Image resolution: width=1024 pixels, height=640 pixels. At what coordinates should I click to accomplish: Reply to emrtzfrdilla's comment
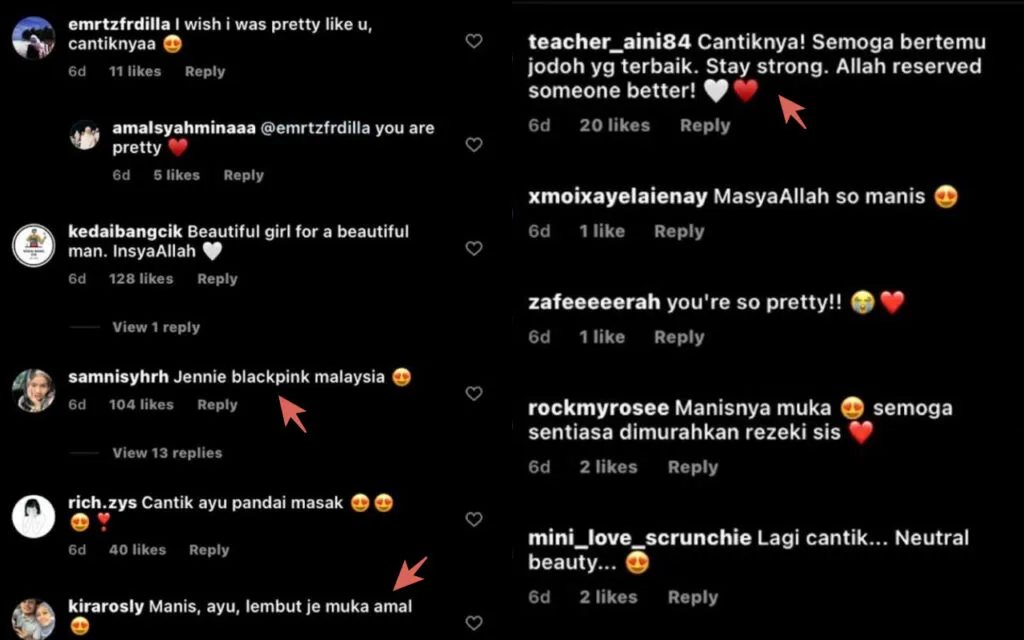(205, 71)
